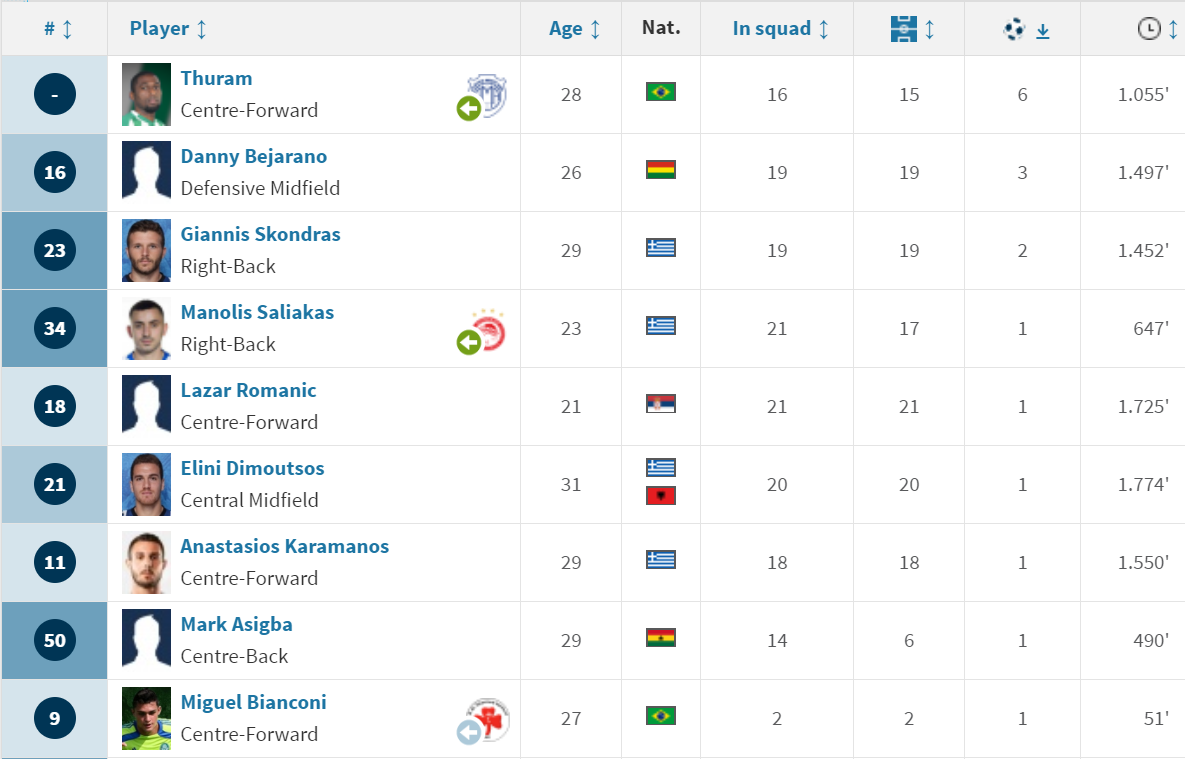1185x759 pixels.
Task: Click the Albania flag for Elini Dimoutsos
Action: 661,496
